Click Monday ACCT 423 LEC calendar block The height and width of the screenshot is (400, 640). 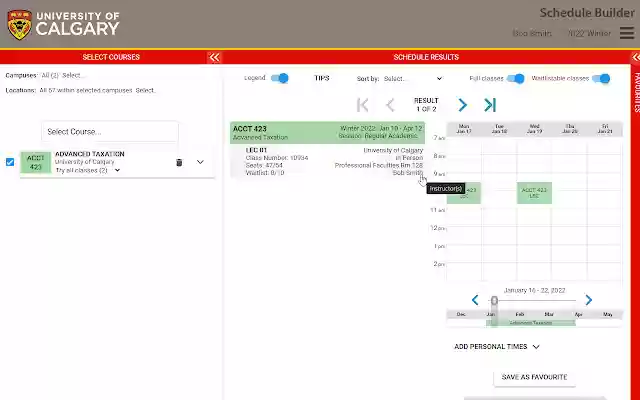tap(464, 193)
